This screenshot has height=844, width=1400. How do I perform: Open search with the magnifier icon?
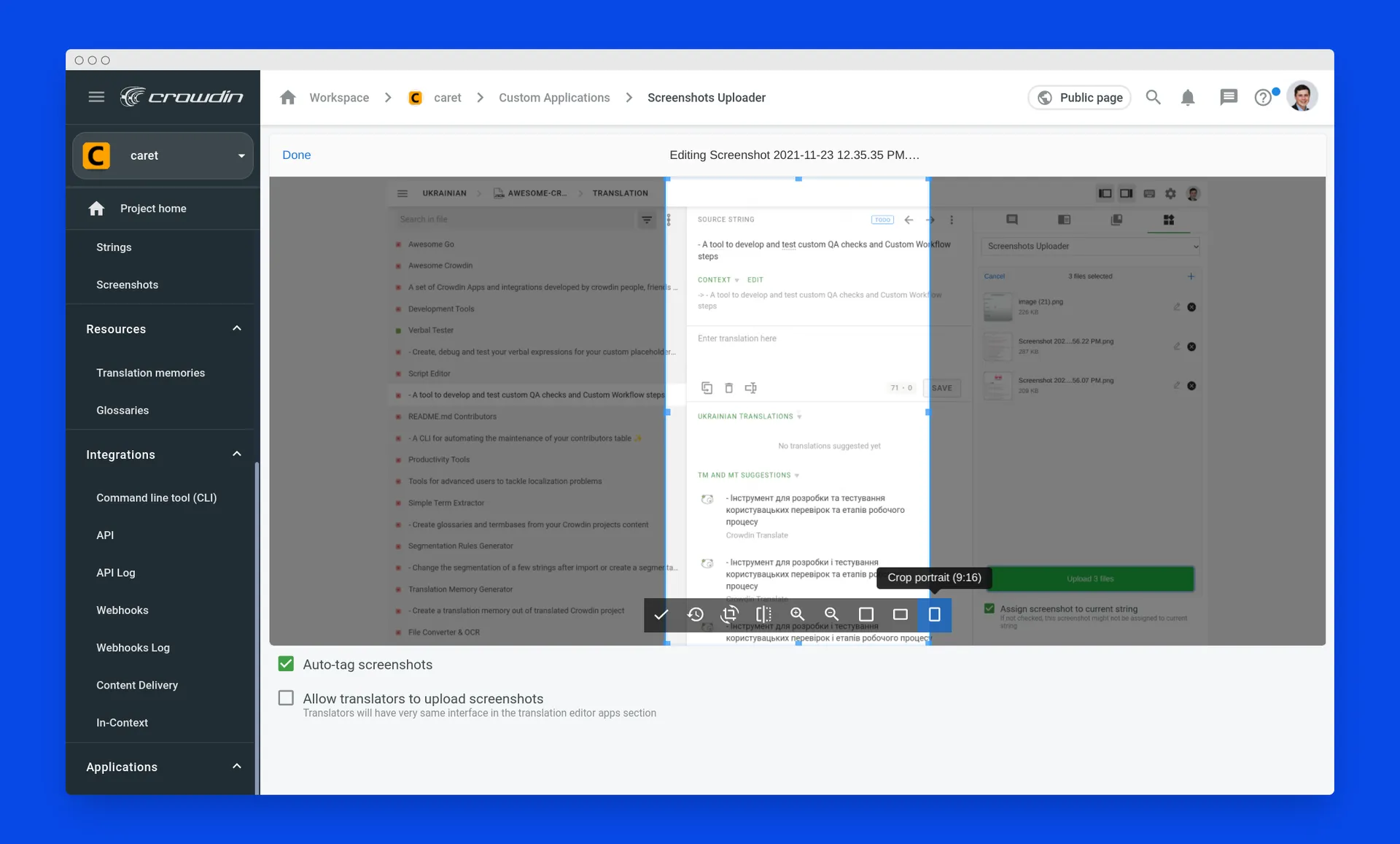click(x=1153, y=97)
